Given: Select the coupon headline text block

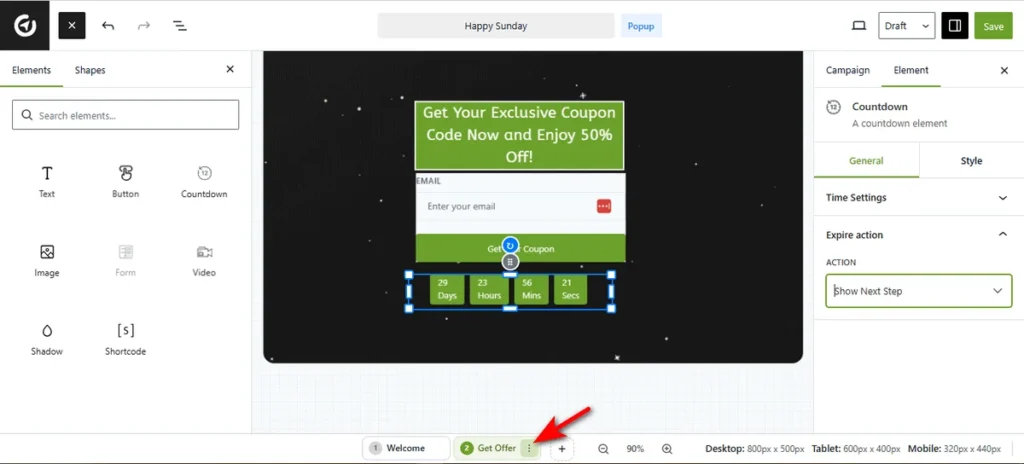Looking at the screenshot, I should pyautogui.click(x=519, y=135).
